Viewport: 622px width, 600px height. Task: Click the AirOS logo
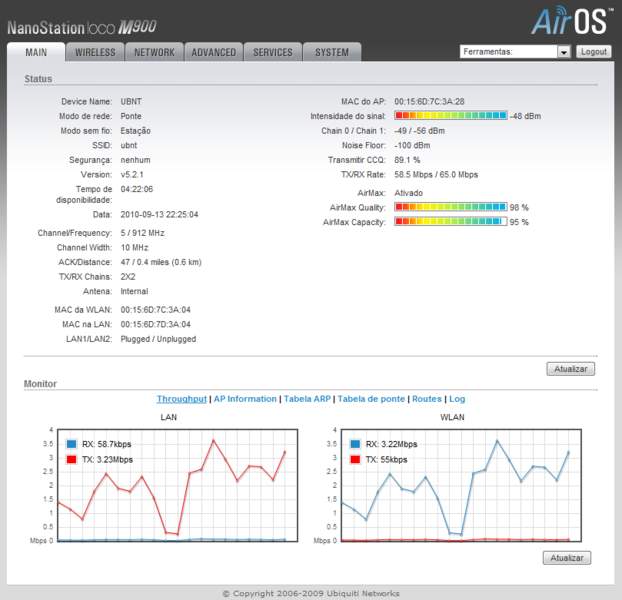tap(570, 21)
